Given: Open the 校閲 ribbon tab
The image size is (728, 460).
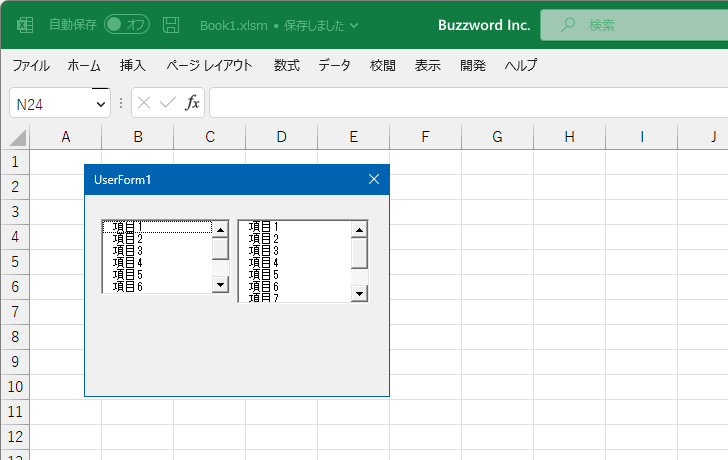Looking at the screenshot, I should tap(383, 65).
